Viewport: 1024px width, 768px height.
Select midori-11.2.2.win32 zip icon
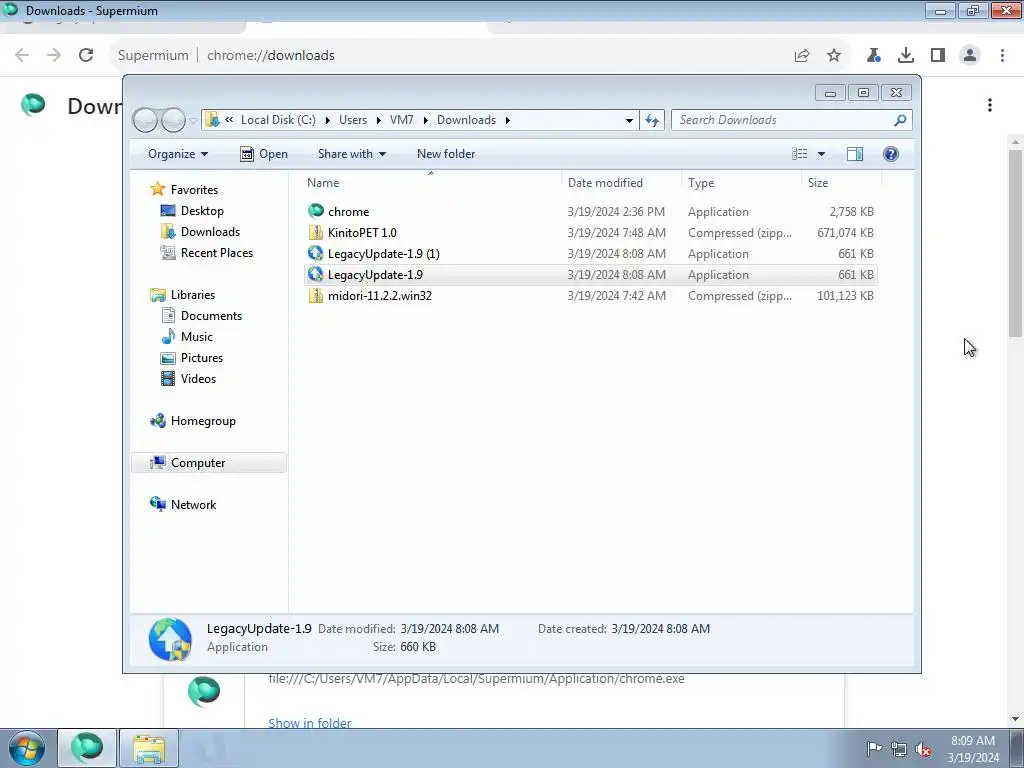pos(316,295)
